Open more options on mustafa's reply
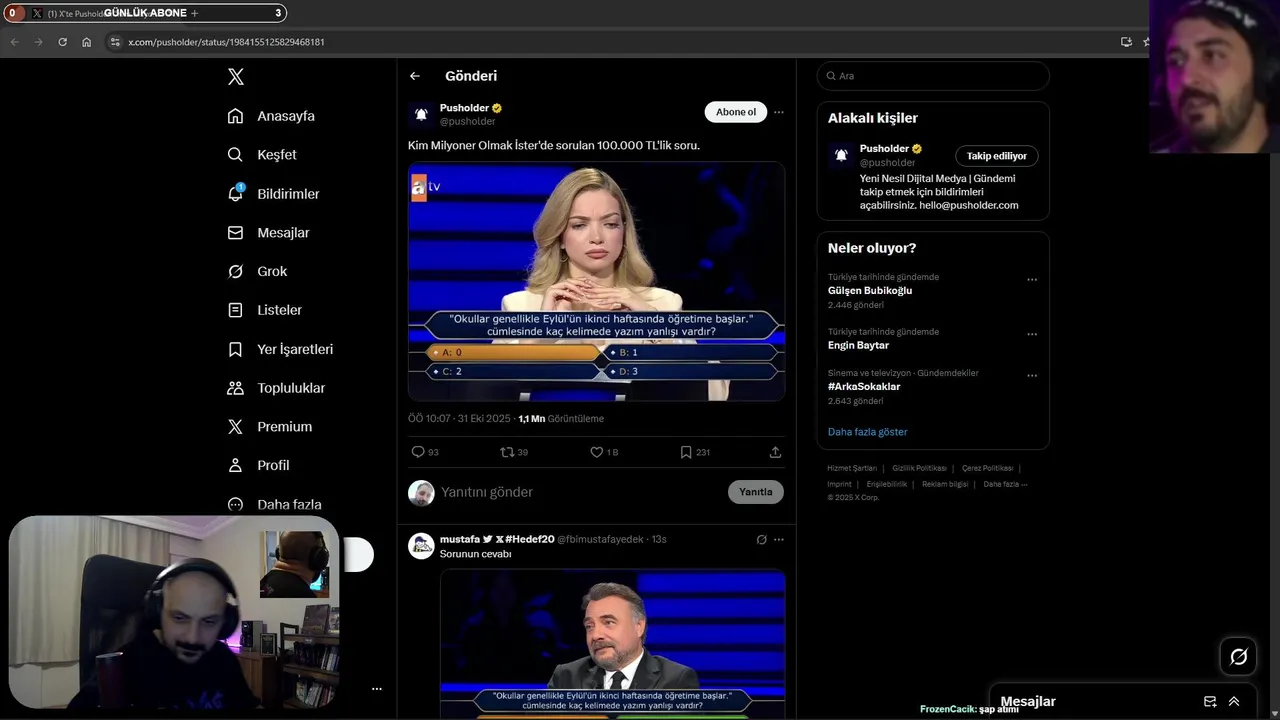Image resolution: width=1280 pixels, height=720 pixels. [x=779, y=539]
